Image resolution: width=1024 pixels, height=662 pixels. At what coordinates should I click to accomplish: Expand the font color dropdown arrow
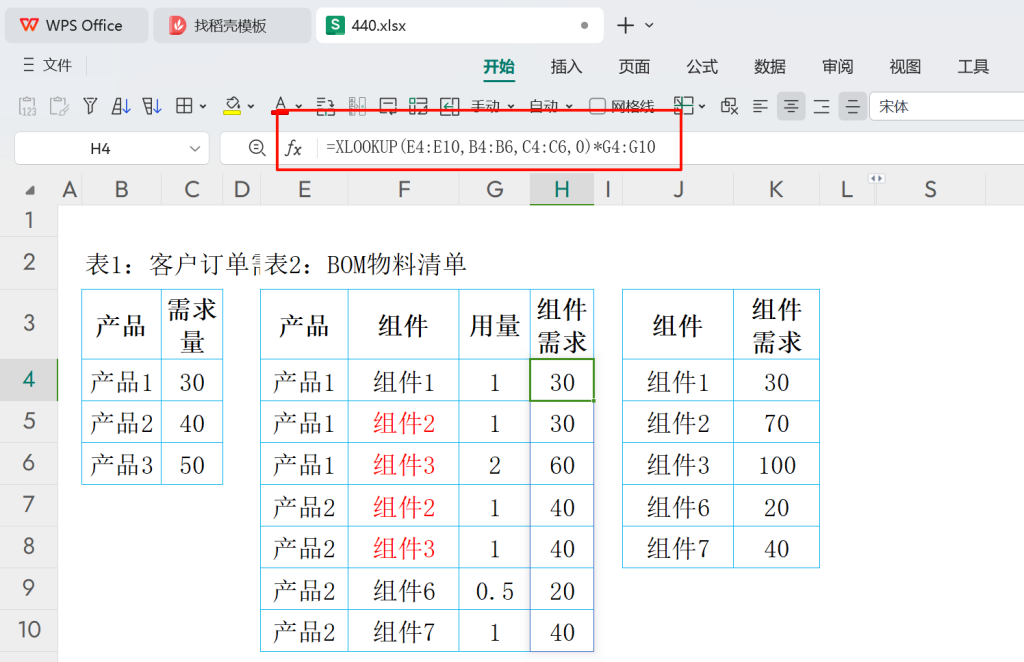click(x=298, y=106)
